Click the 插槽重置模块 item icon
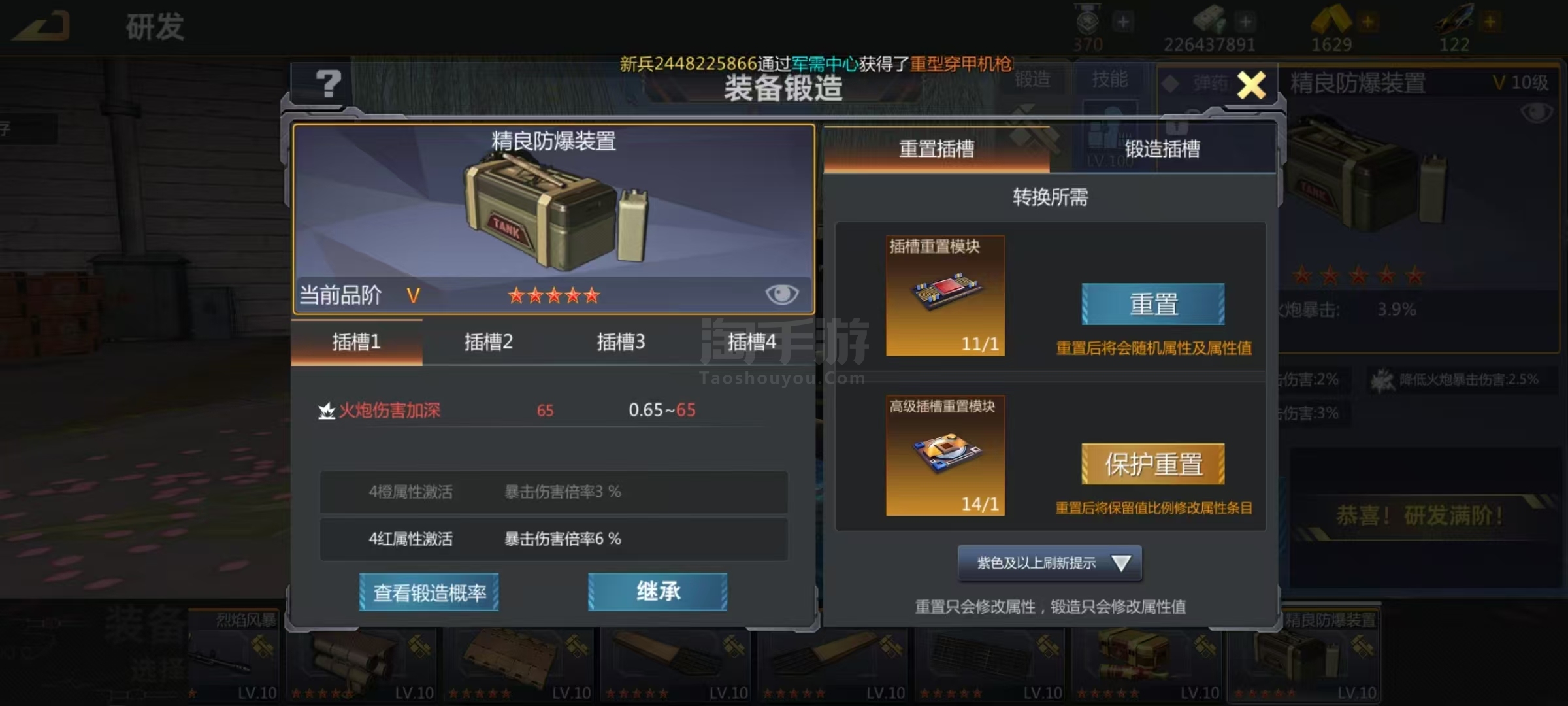The image size is (1568, 706). coord(945,295)
